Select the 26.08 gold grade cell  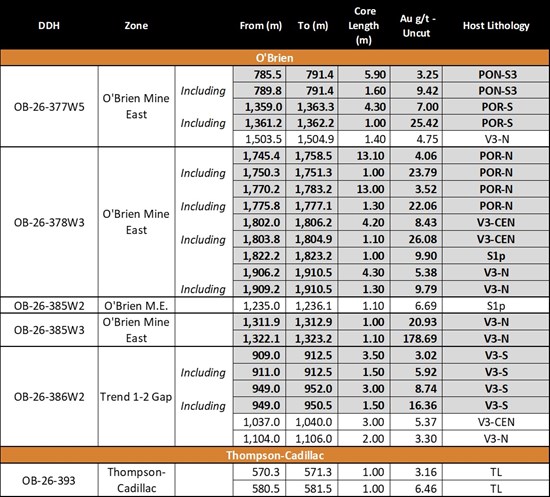click(417, 239)
